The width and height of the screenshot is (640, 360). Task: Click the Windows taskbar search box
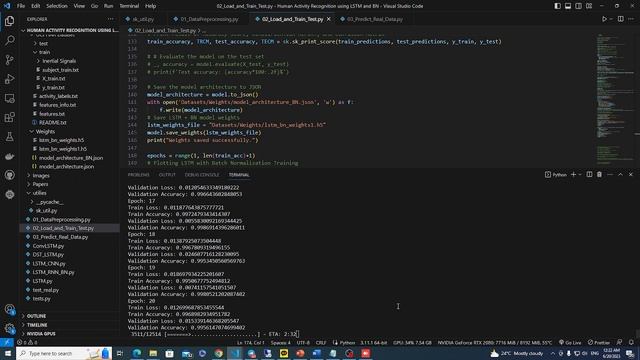(64, 353)
